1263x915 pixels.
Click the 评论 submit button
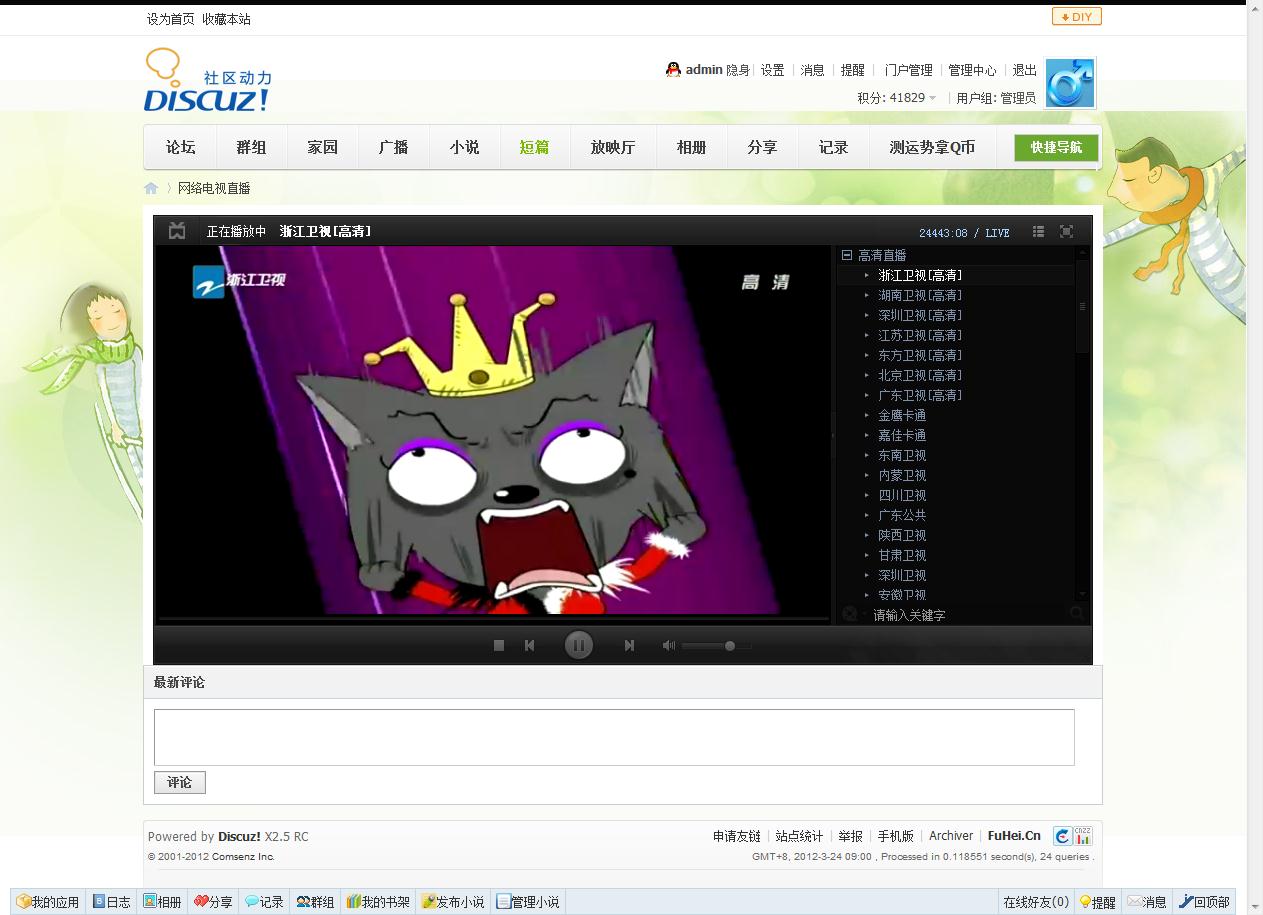[180, 782]
